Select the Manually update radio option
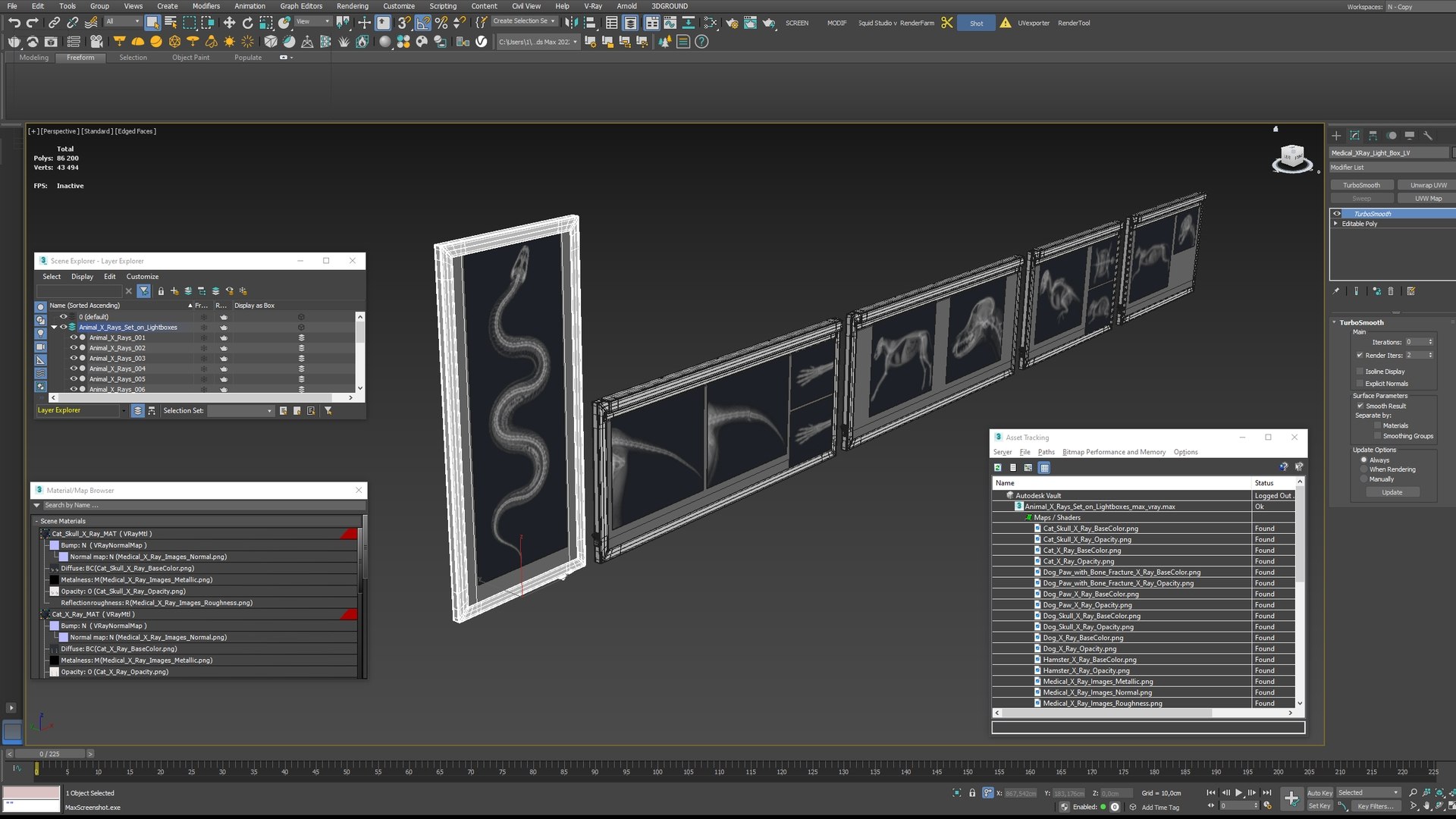This screenshot has width=1456, height=819. pos(1363,479)
